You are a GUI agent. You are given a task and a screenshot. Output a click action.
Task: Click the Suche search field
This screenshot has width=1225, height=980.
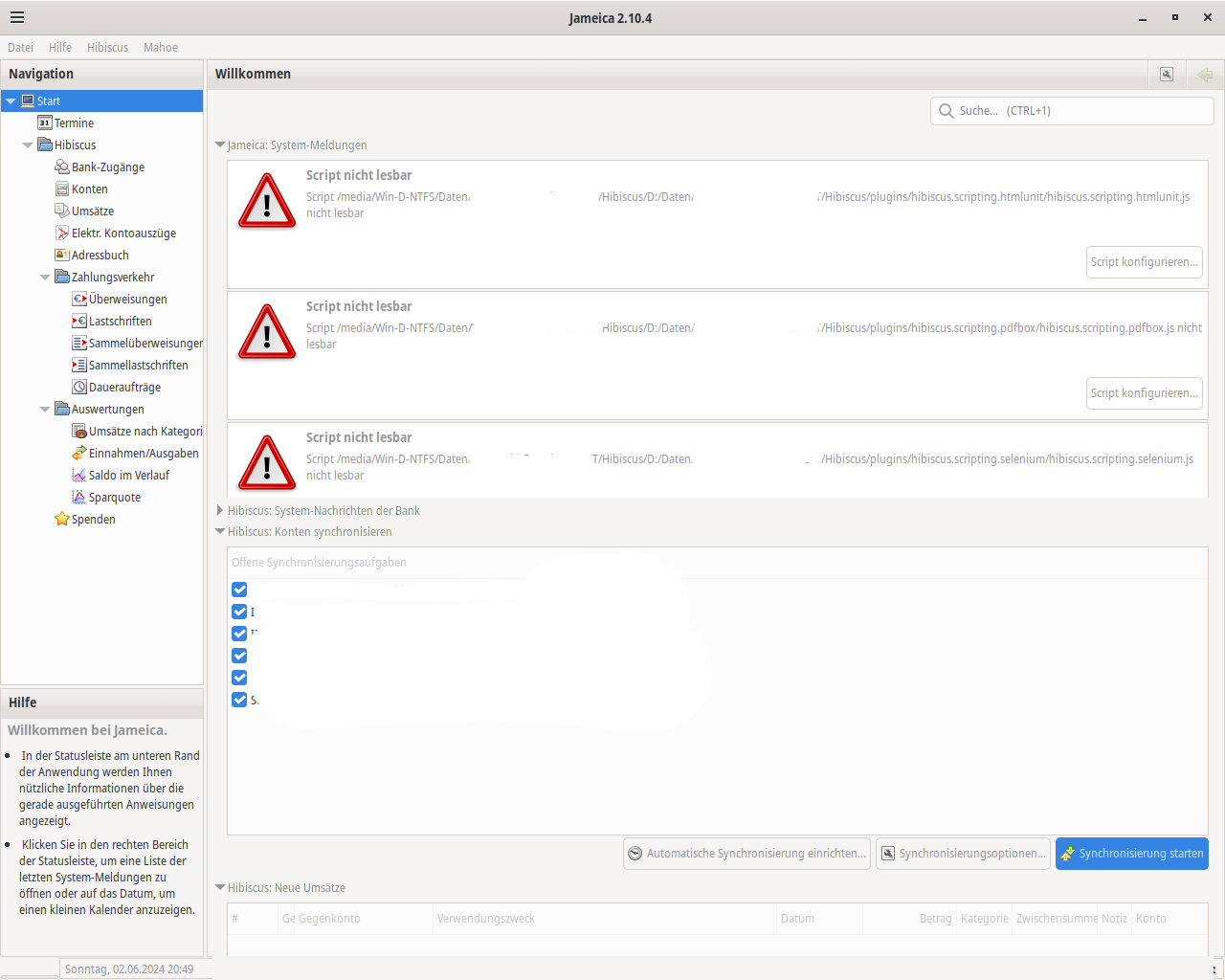point(1072,111)
